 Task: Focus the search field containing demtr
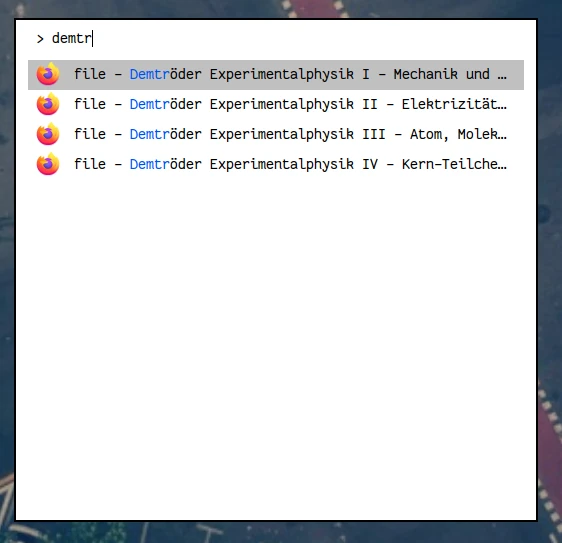click(x=276, y=38)
